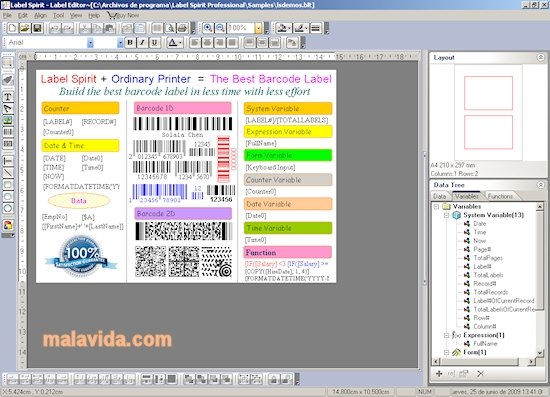The width and height of the screenshot is (550, 397).
Task: Select the FullName expression item
Action: pos(485,344)
